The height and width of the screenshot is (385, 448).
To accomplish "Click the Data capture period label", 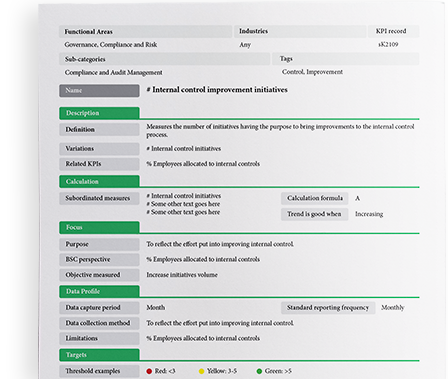I will coord(99,308).
